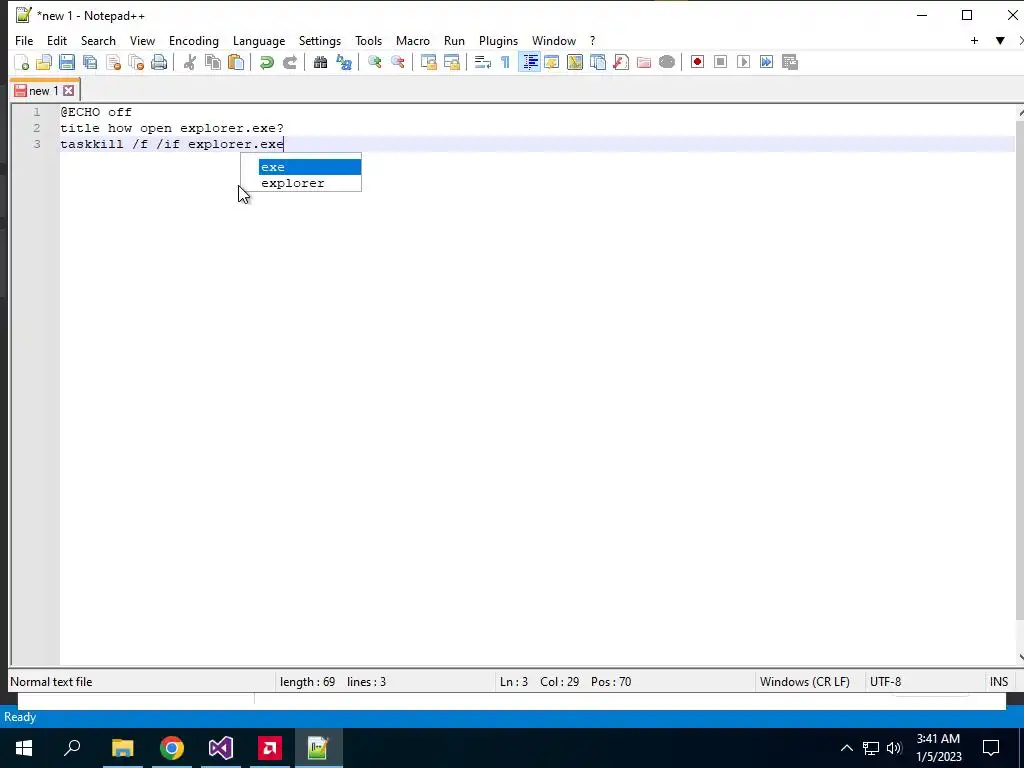The width and height of the screenshot is (1024, 768).
Task: Open the Plugins menu
Action: click(498, 40)
